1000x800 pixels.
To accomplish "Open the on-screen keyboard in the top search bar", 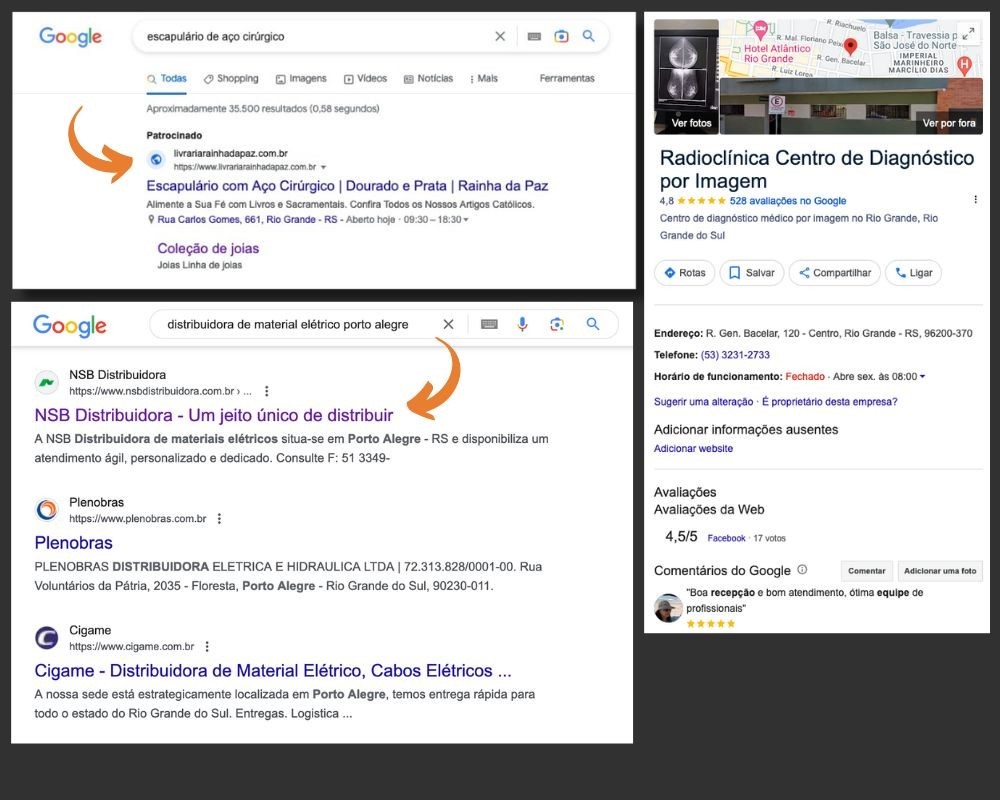I will tap(534, 37).
